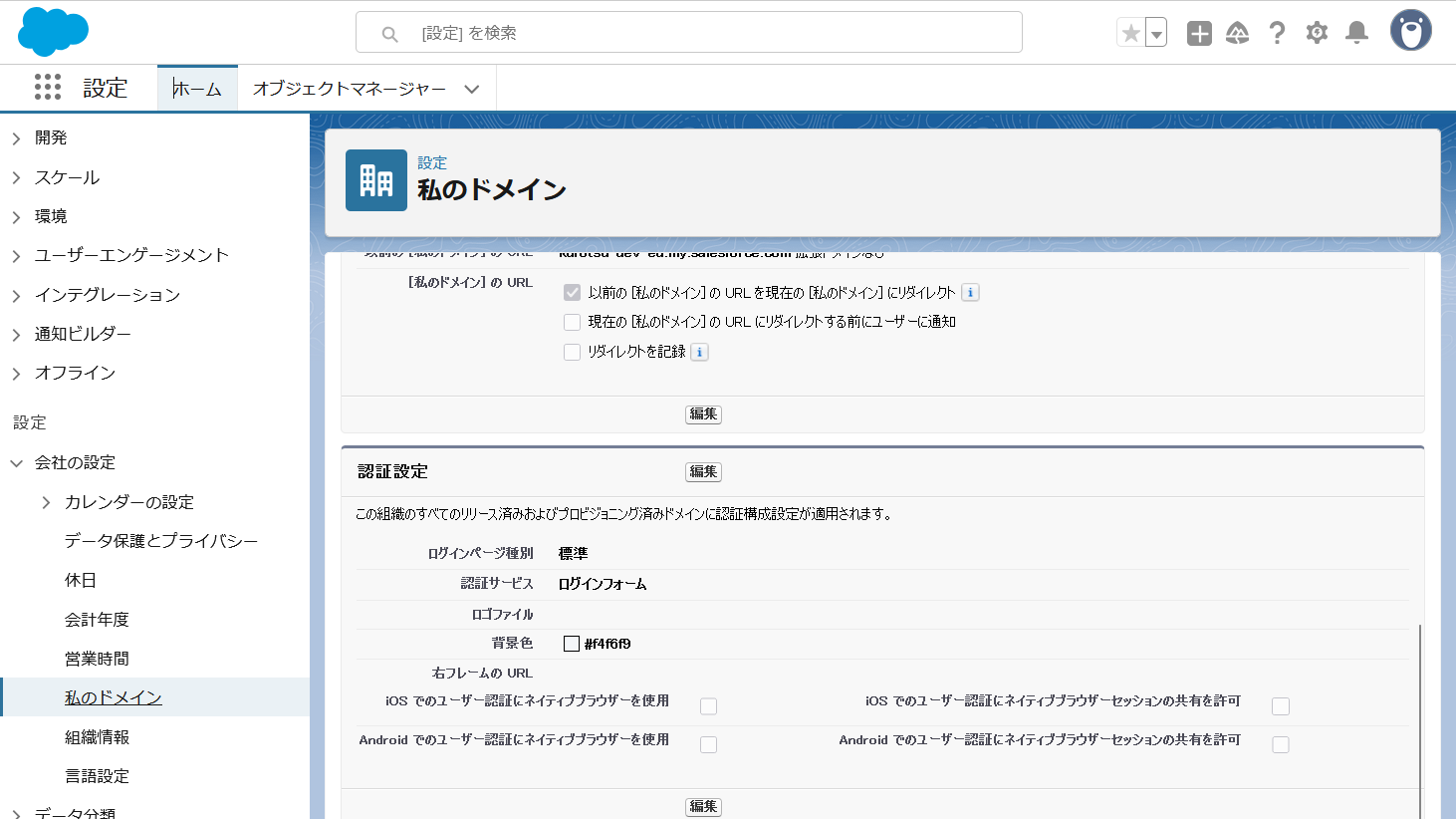Click the favorites star icon

pyautogui.click(x=1130, y=33)
